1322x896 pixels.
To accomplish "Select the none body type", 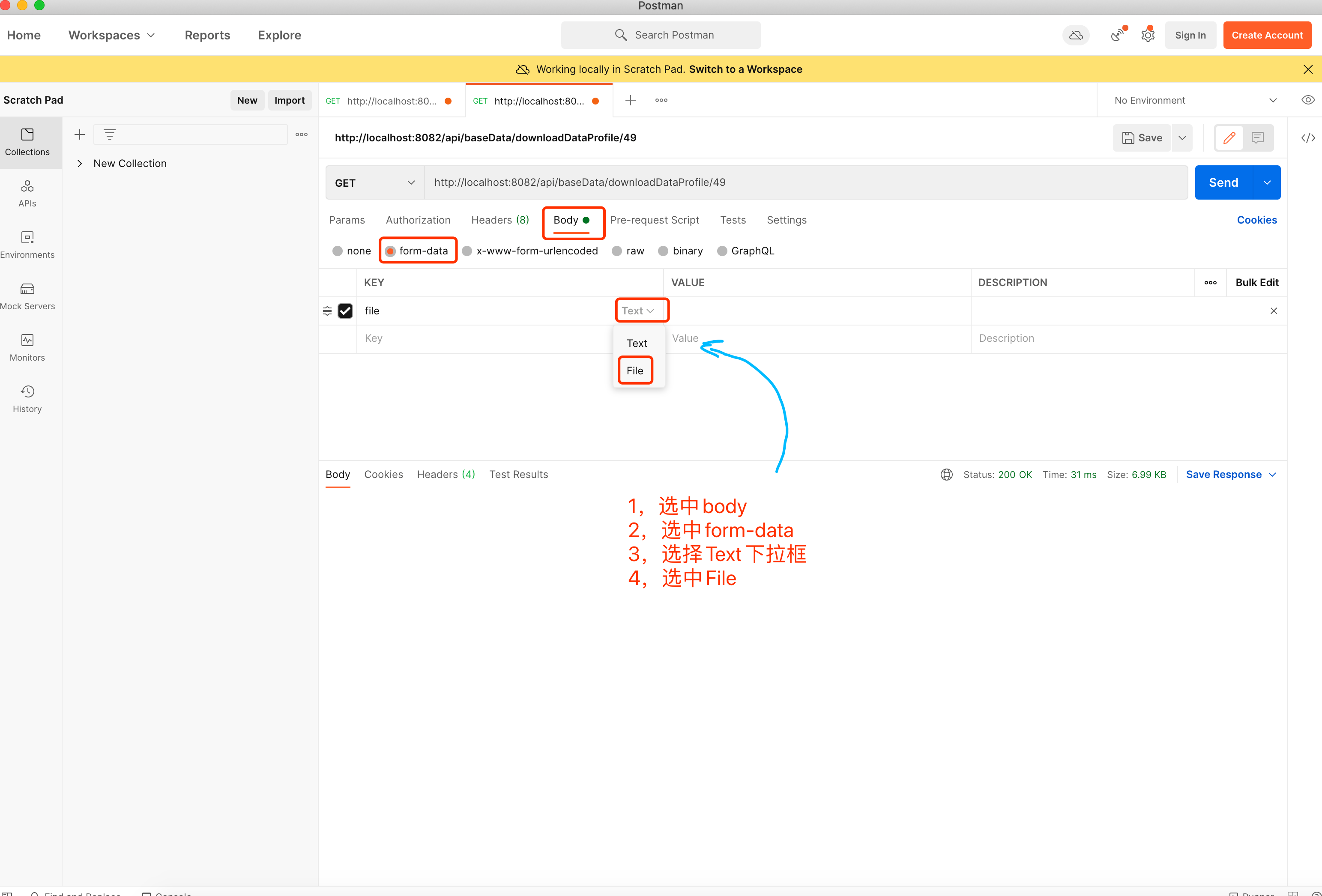I will [352, 251].
